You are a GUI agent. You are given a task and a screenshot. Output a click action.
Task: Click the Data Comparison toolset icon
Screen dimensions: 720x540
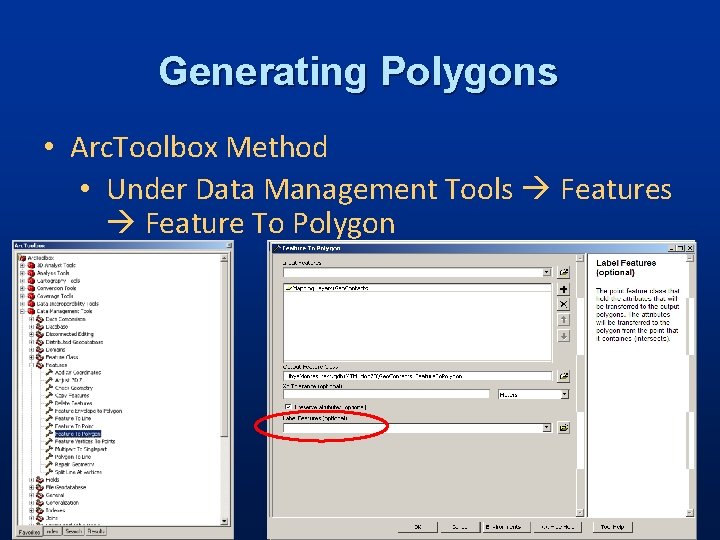[40, 319]
